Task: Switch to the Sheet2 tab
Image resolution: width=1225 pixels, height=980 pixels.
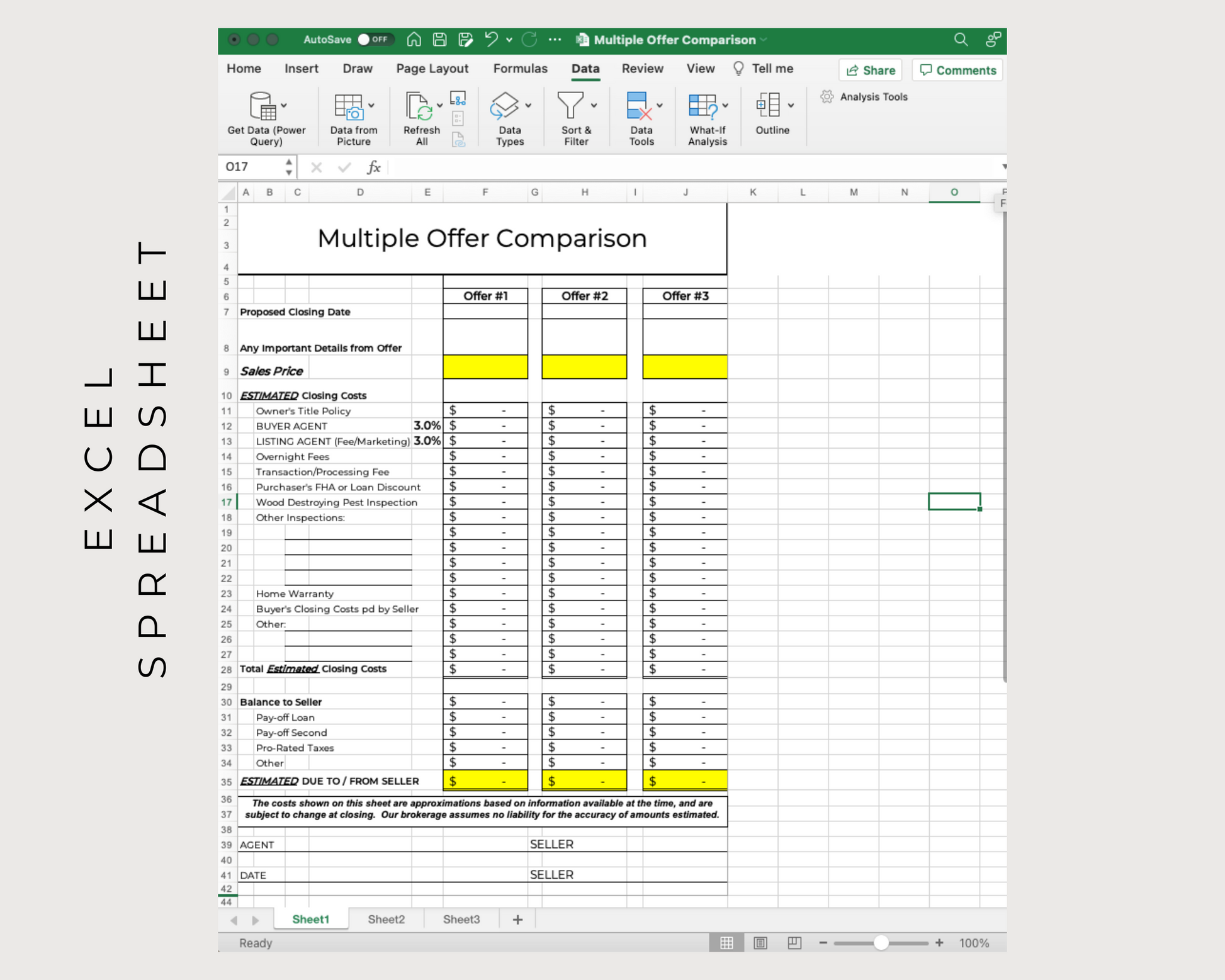Action: coord(386,919)
